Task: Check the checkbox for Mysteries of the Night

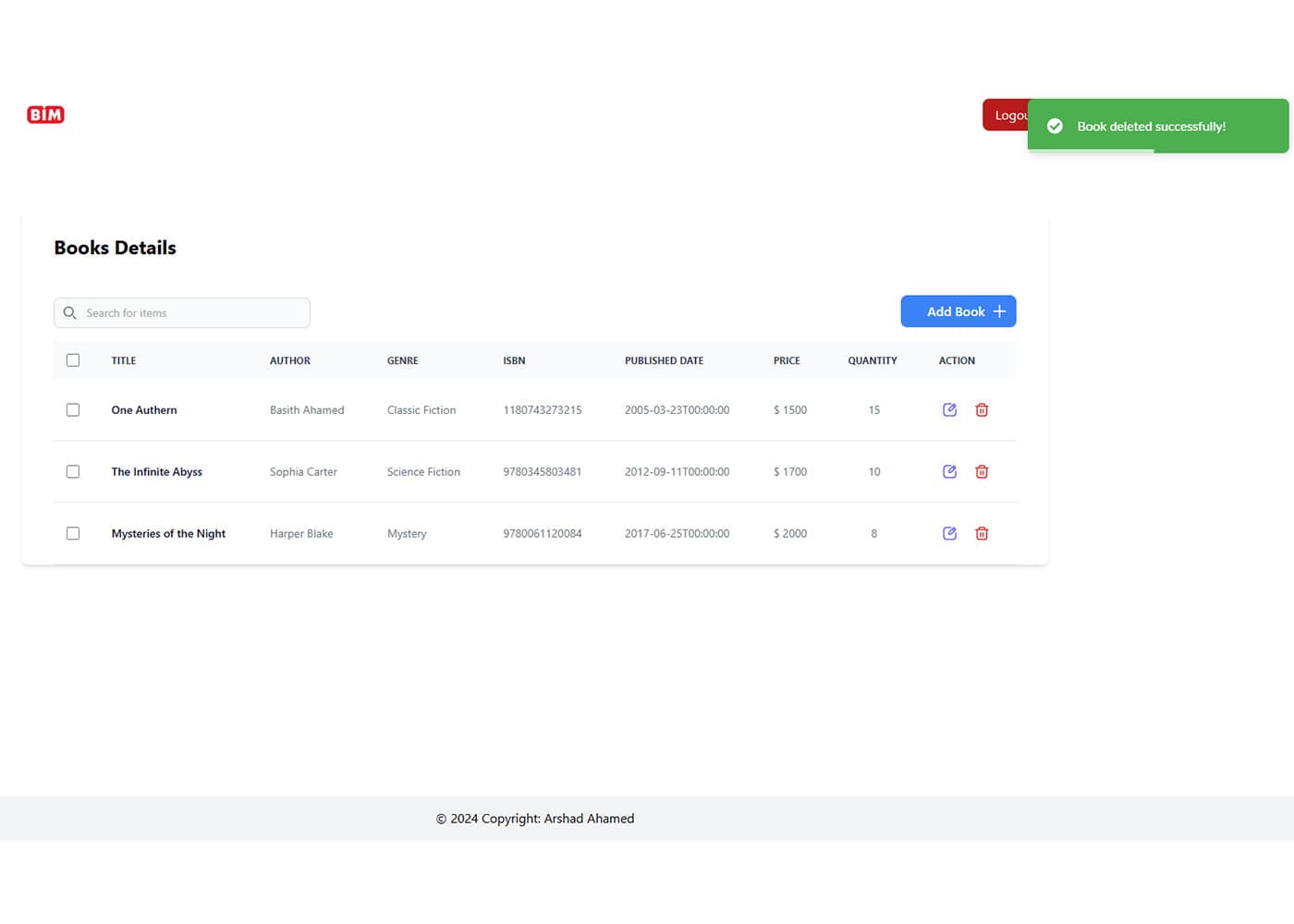Action: 73,533
